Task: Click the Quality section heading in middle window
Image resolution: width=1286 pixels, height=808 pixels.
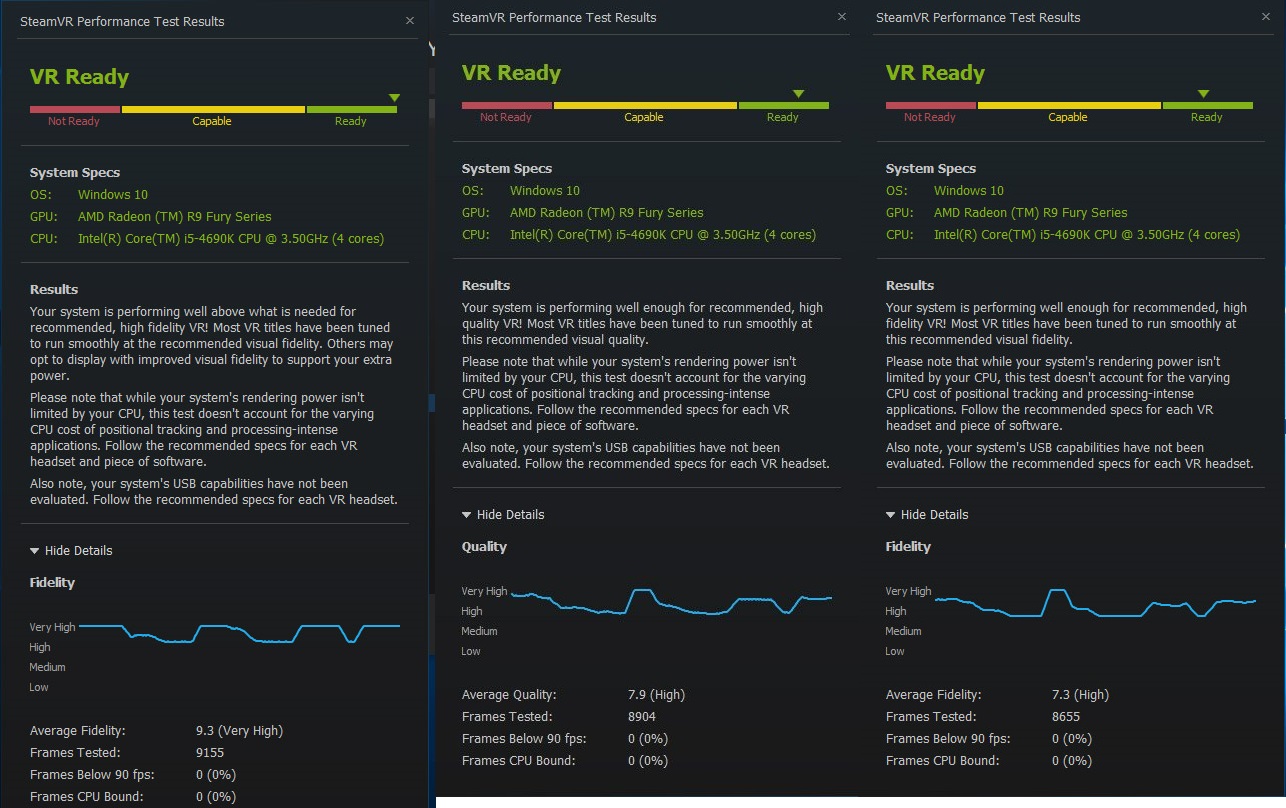Action: tap(485, 547)
